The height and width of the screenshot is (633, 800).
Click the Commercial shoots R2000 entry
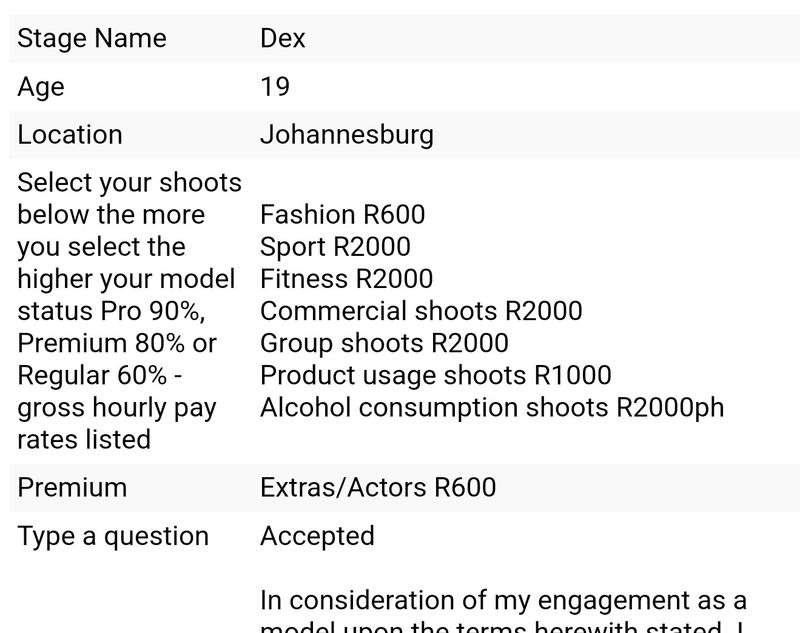pyautogui.click(x=421, y=311)
